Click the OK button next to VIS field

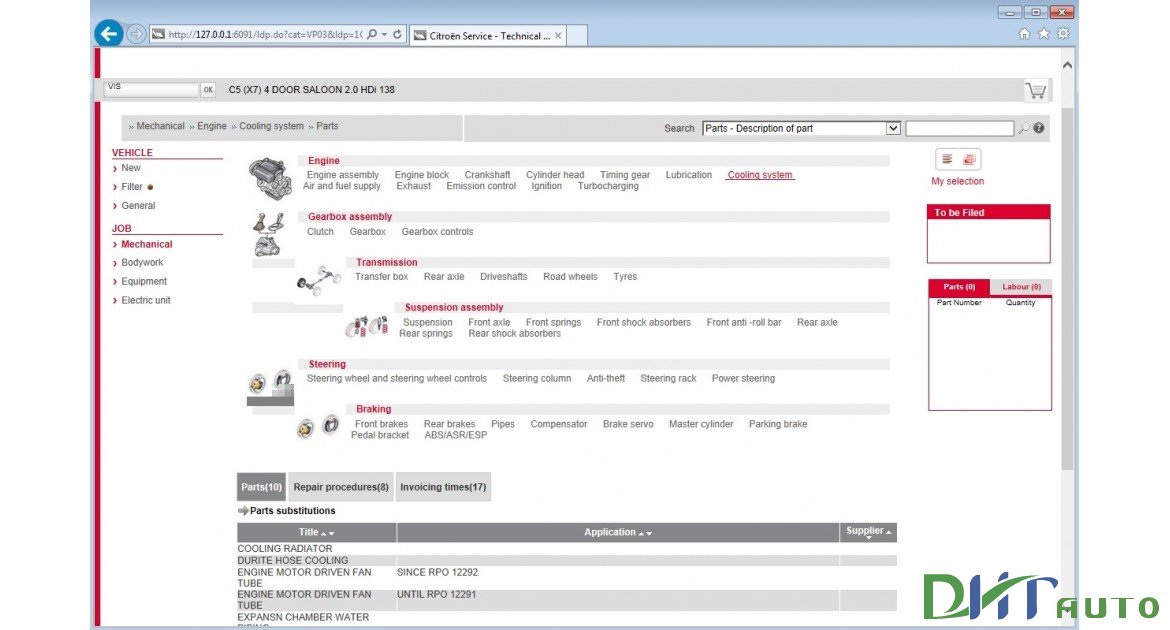[207, 90]
